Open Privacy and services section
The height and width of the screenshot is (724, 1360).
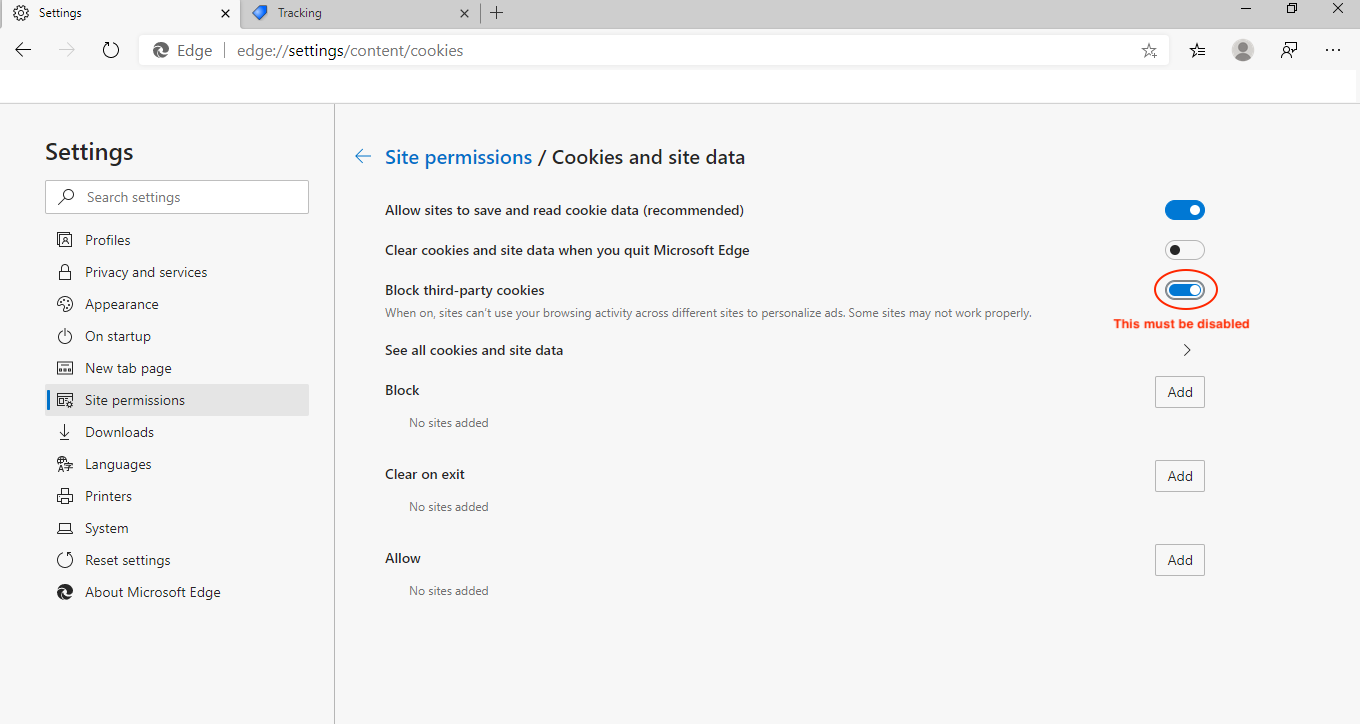[x=177, y=272]
